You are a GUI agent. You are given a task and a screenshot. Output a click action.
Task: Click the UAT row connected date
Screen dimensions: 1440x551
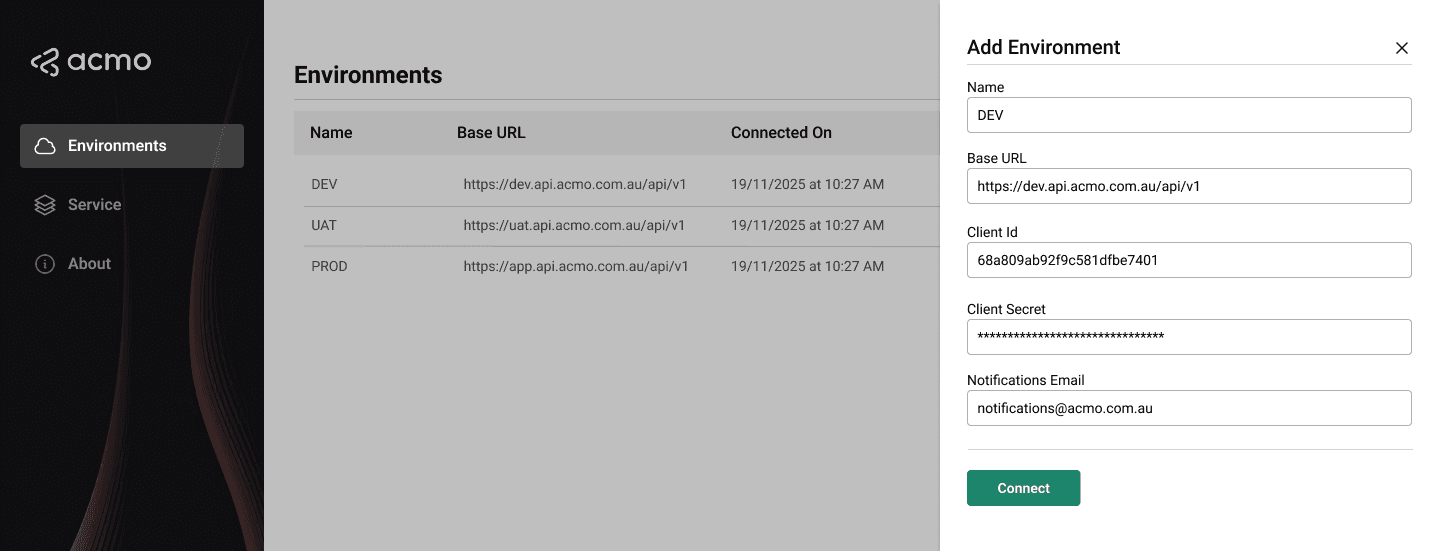click(x=807, y=226)
